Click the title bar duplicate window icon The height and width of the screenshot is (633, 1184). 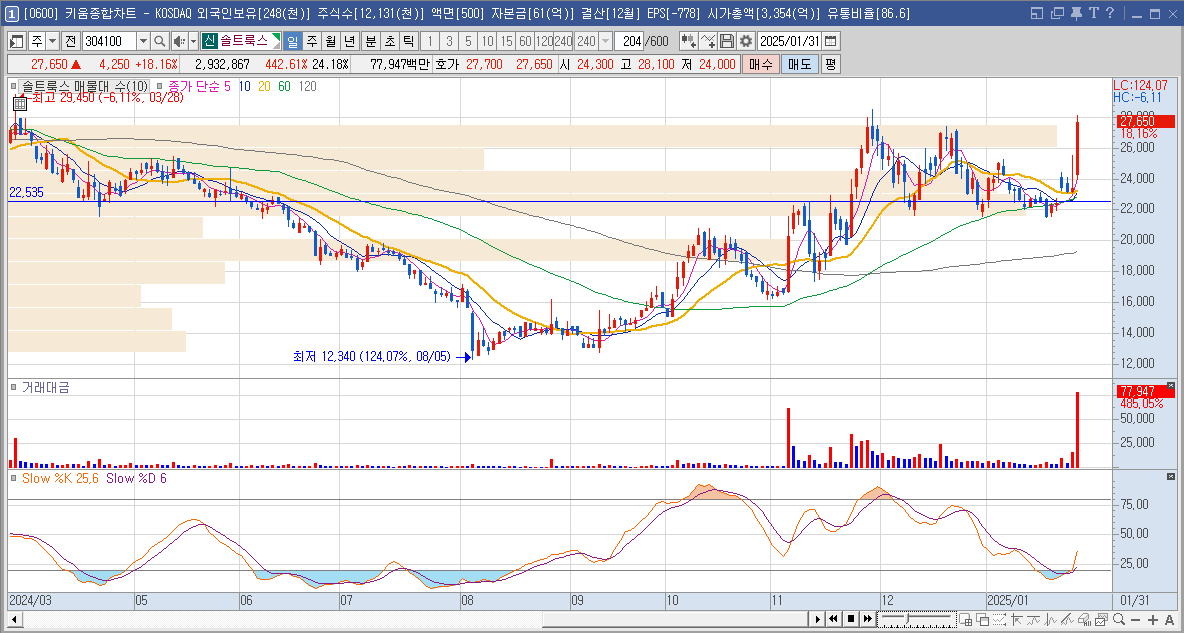click(x=1057, y=13)
